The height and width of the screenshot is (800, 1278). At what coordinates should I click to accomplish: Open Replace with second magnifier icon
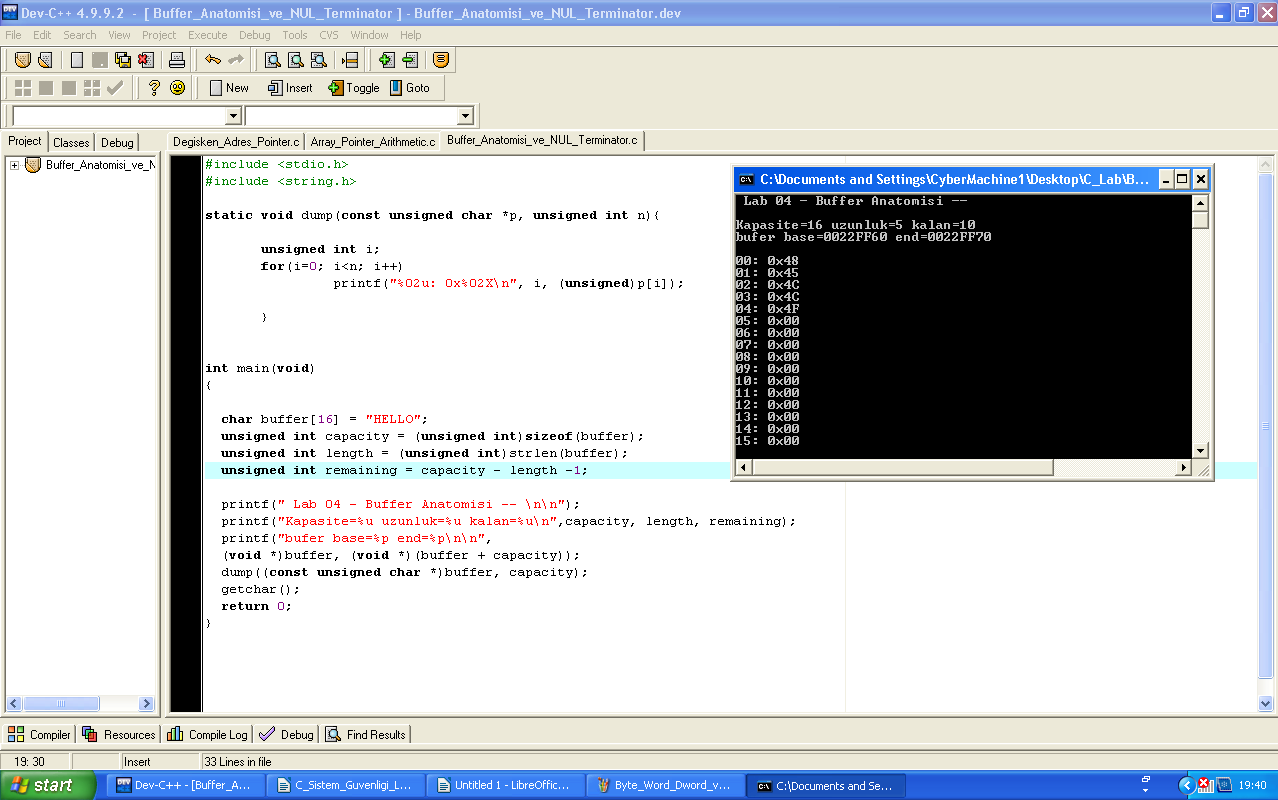click(x=296, y=60)
